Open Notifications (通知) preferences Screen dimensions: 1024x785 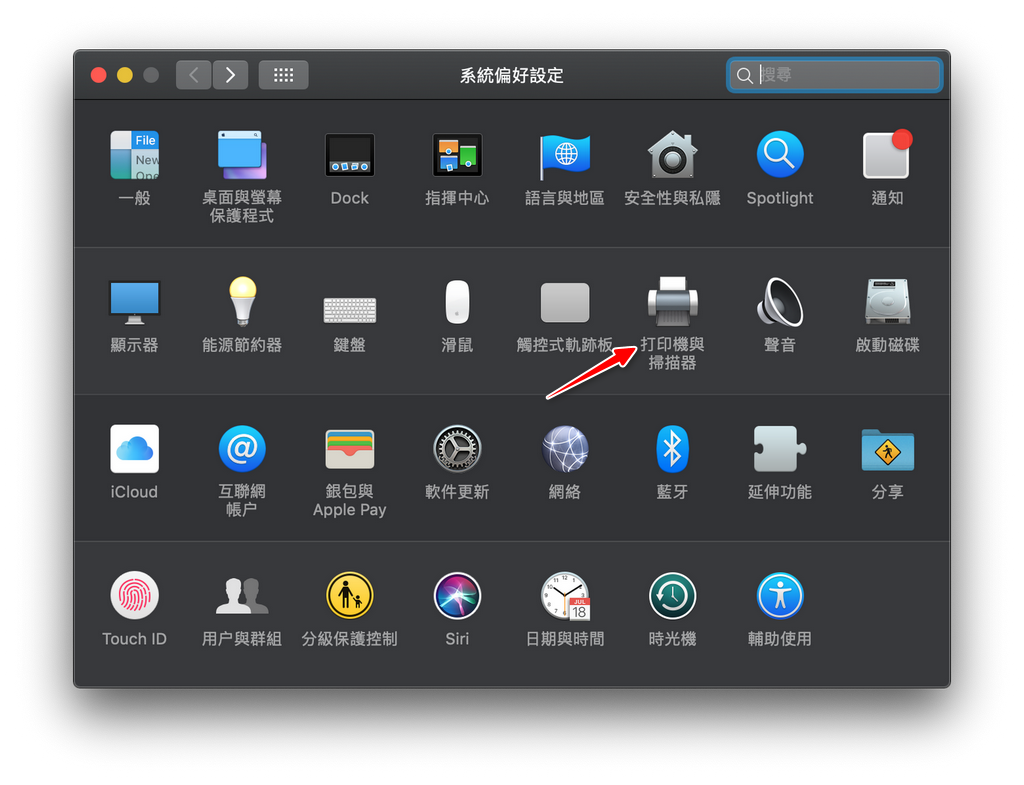[x=887, y=156]
